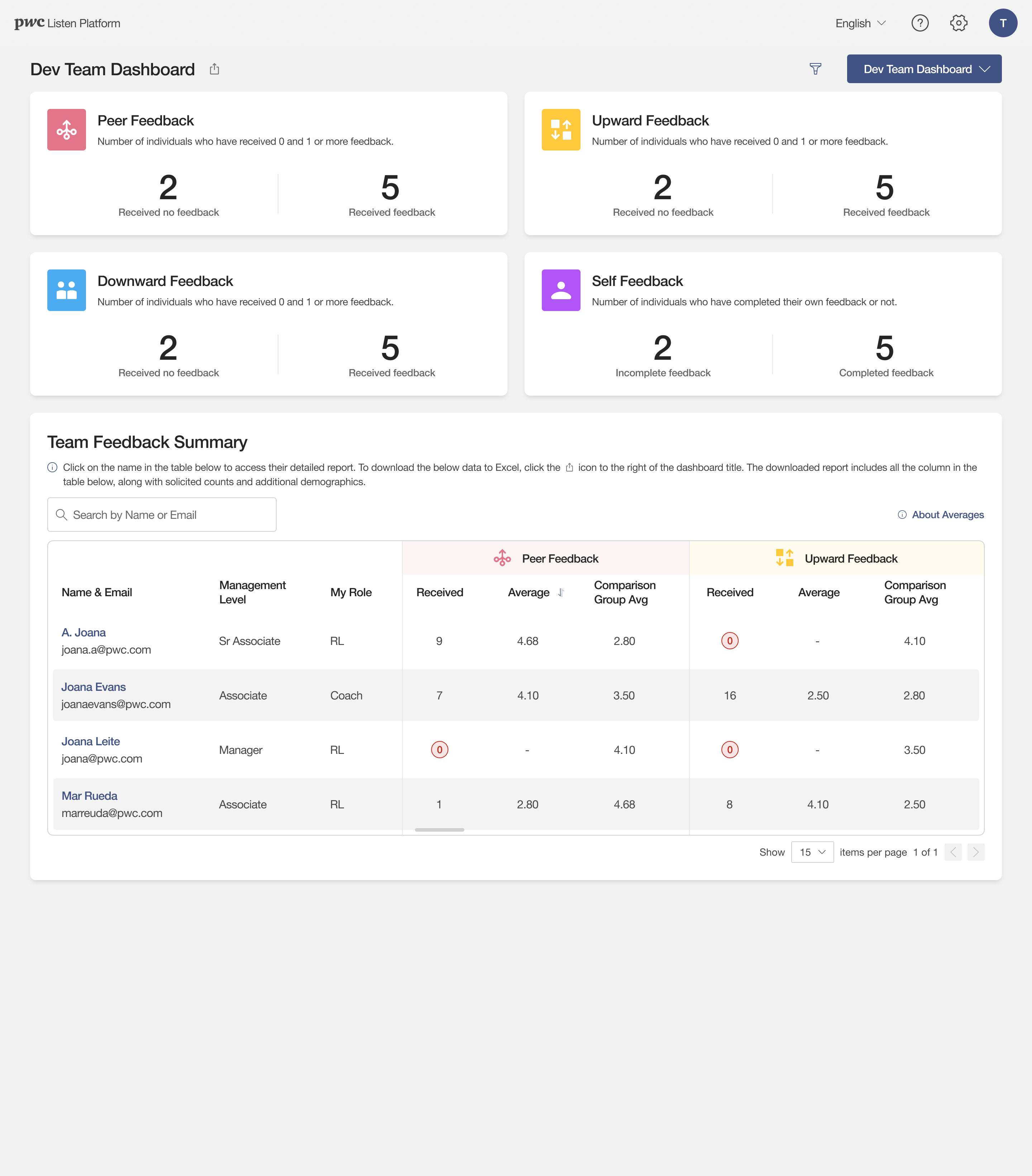Click the Management Level column header
Viewport: 1032px width, 1176px height.
click(x=253, y=592)
